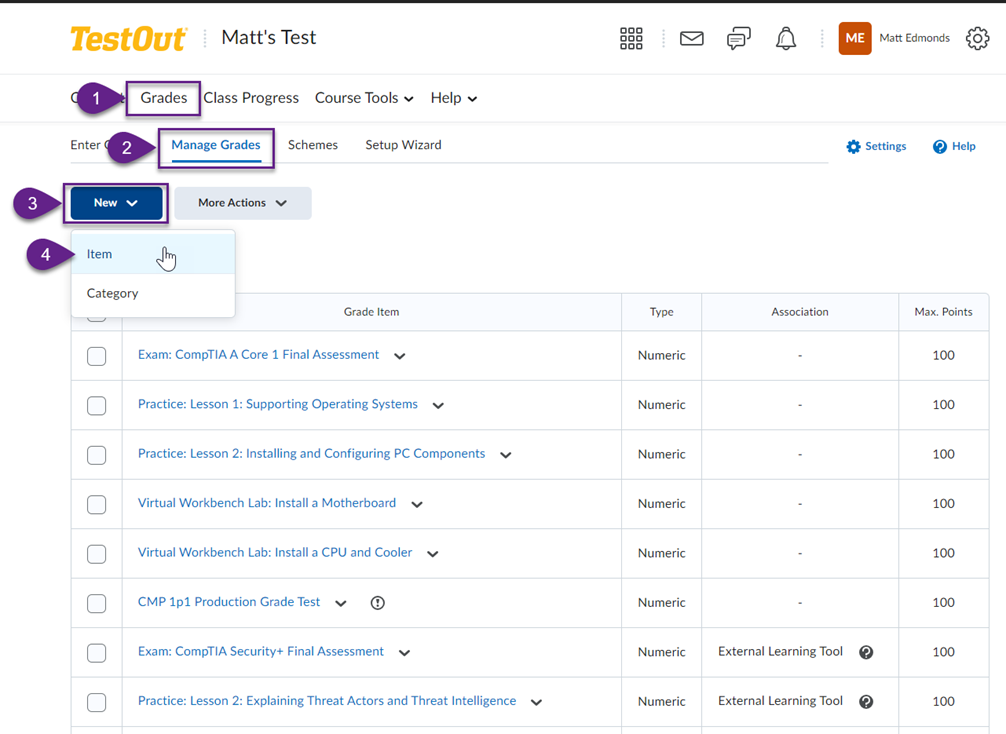Open the notifications bell icon
The width and height of the screenshot is (1006, 734).
tap(785, 38)
